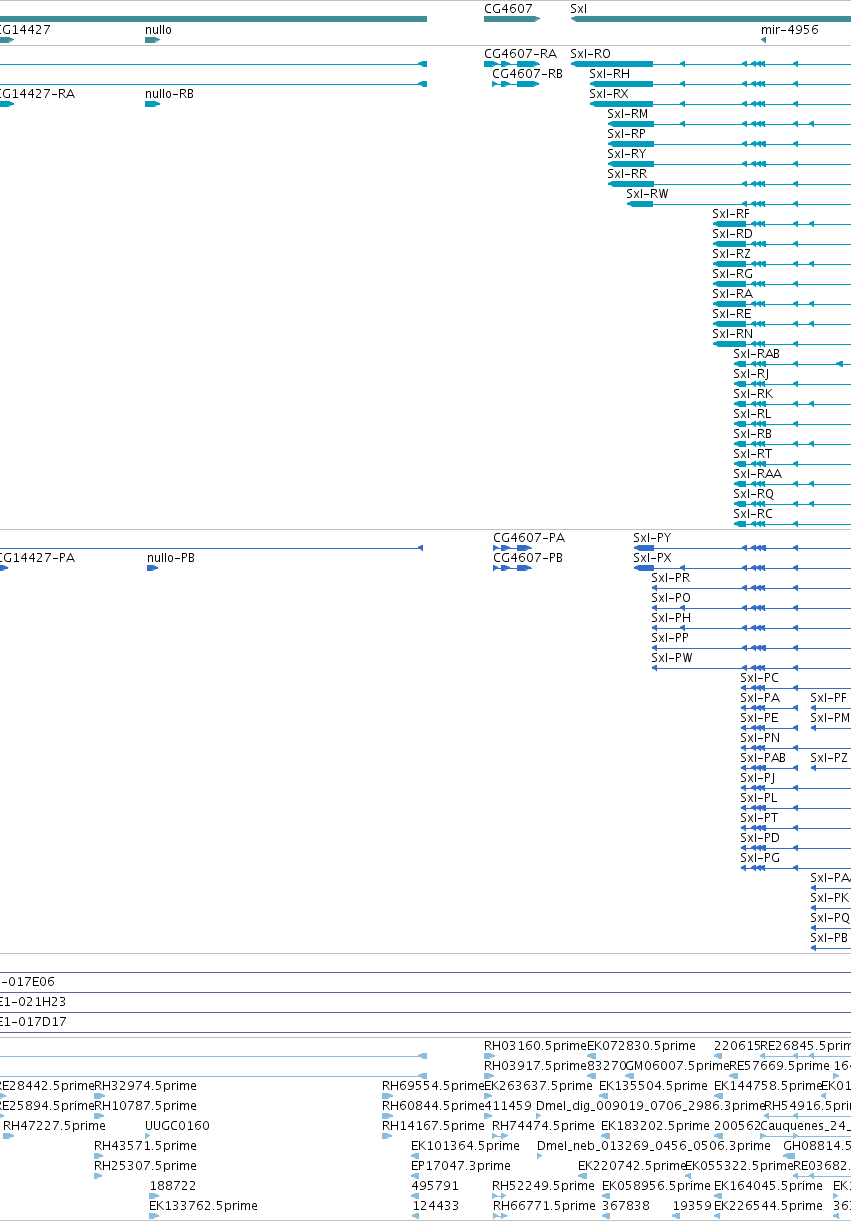This screenshot has height=1221, width=851.
Task: Click the Sxl-RAB transcript label
Action: [757, 354]
